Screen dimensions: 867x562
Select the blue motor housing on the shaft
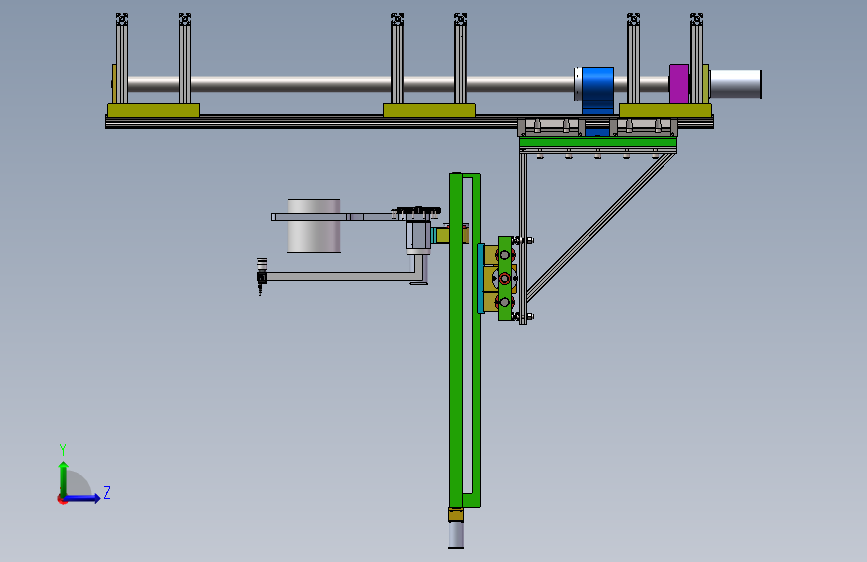point(597,90)
